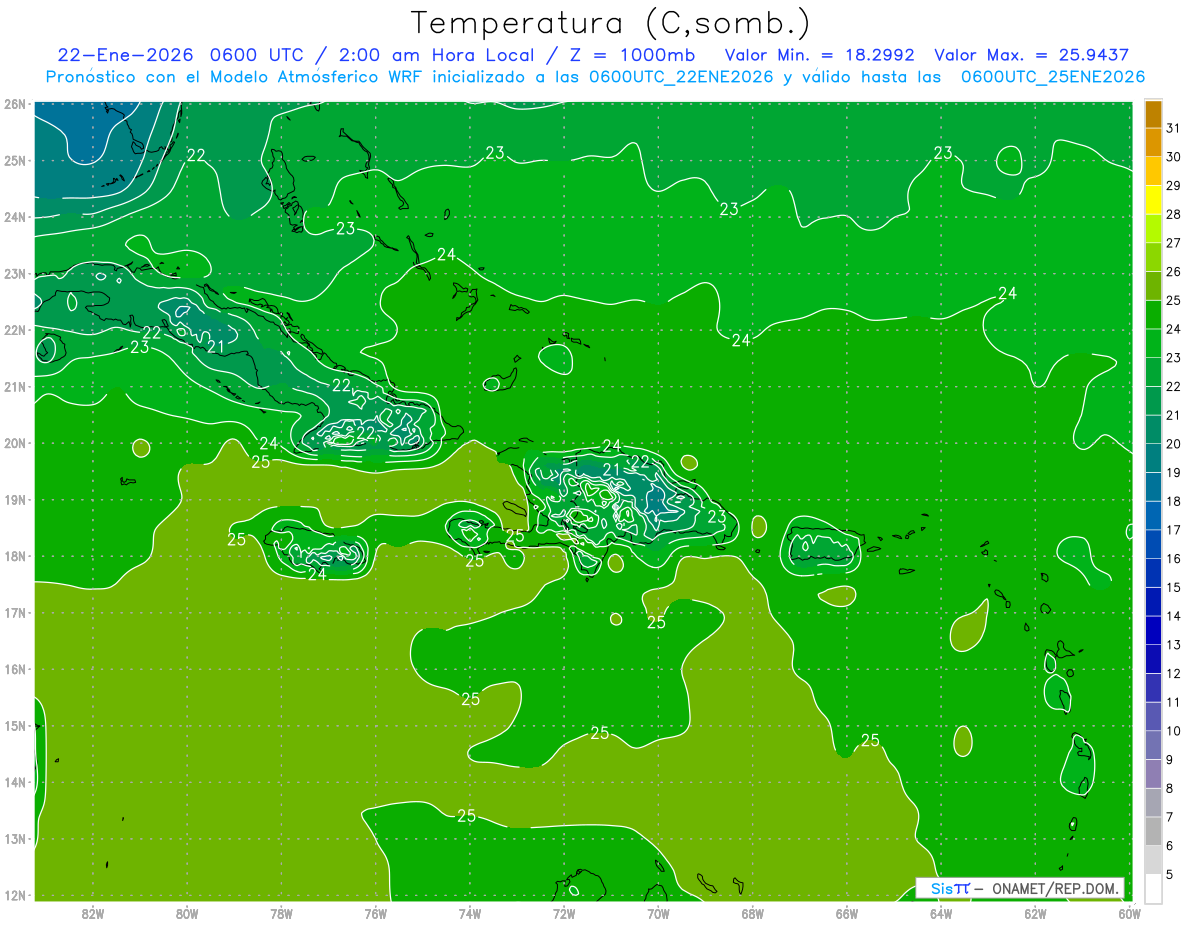
Task: Click the topmost dark orange color scale swatch
Action: [1153, 114]
